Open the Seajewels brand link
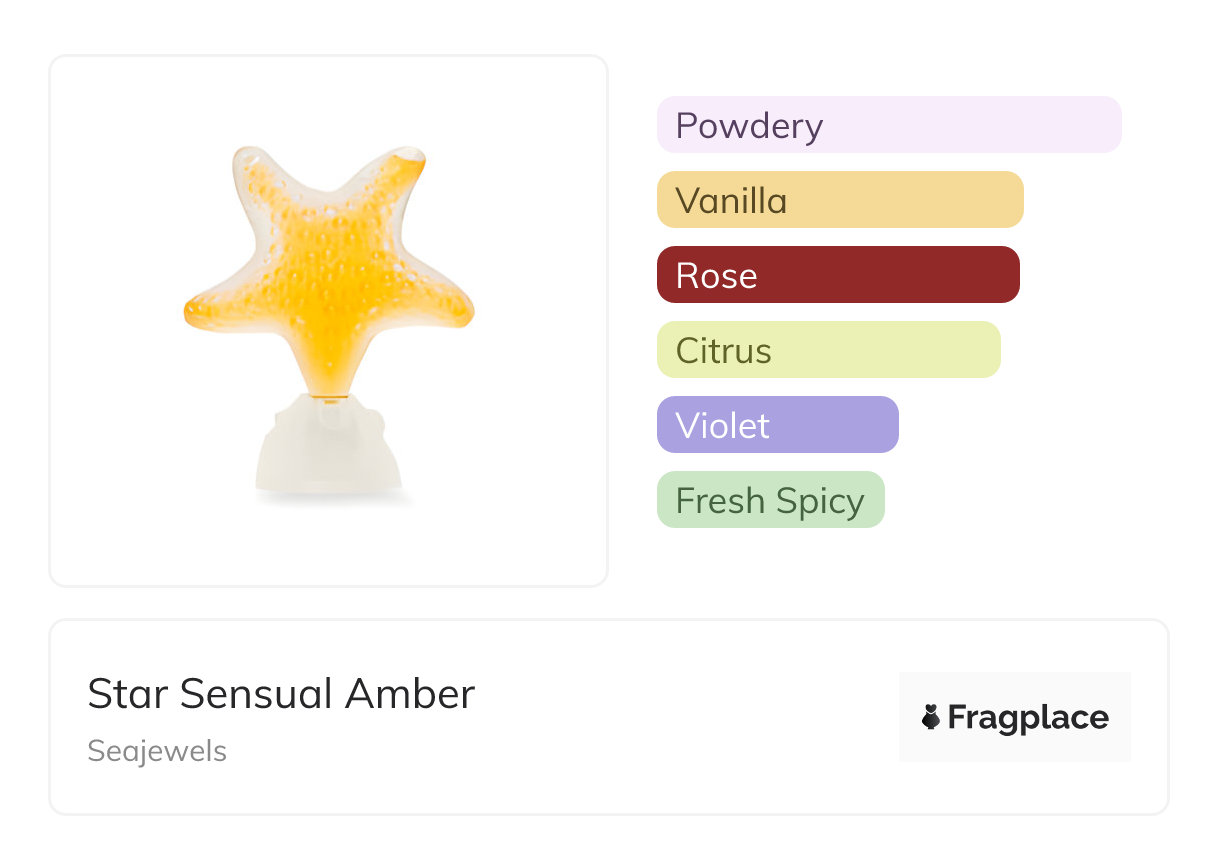The width and height of the screenshot is (1218, 864). click(157, 751)
